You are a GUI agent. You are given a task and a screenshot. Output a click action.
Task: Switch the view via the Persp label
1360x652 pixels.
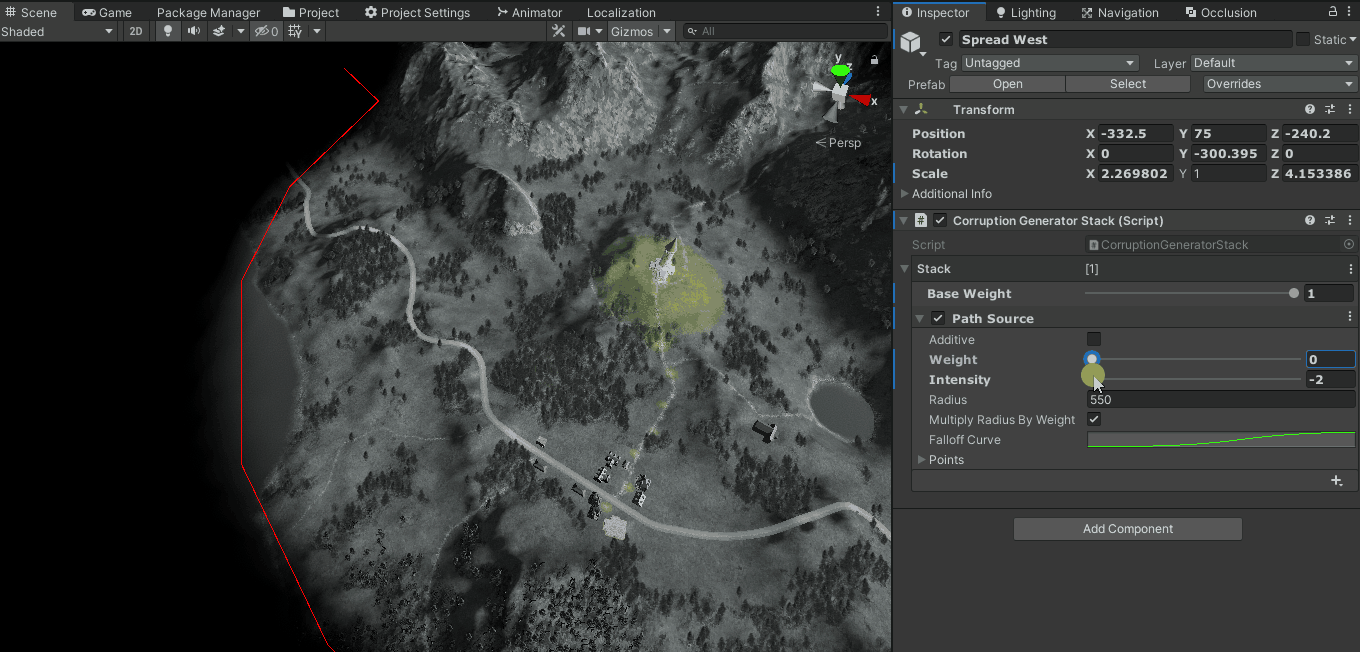coord(838,143)
